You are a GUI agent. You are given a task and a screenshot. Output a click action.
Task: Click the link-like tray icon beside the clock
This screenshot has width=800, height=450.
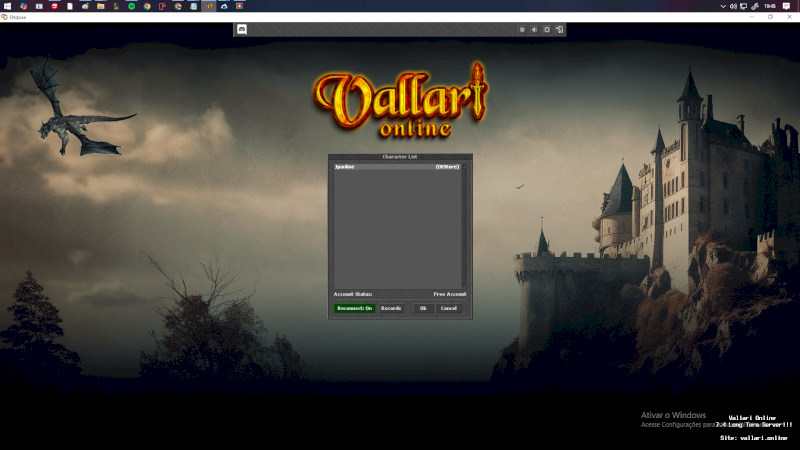coord(755,6)
